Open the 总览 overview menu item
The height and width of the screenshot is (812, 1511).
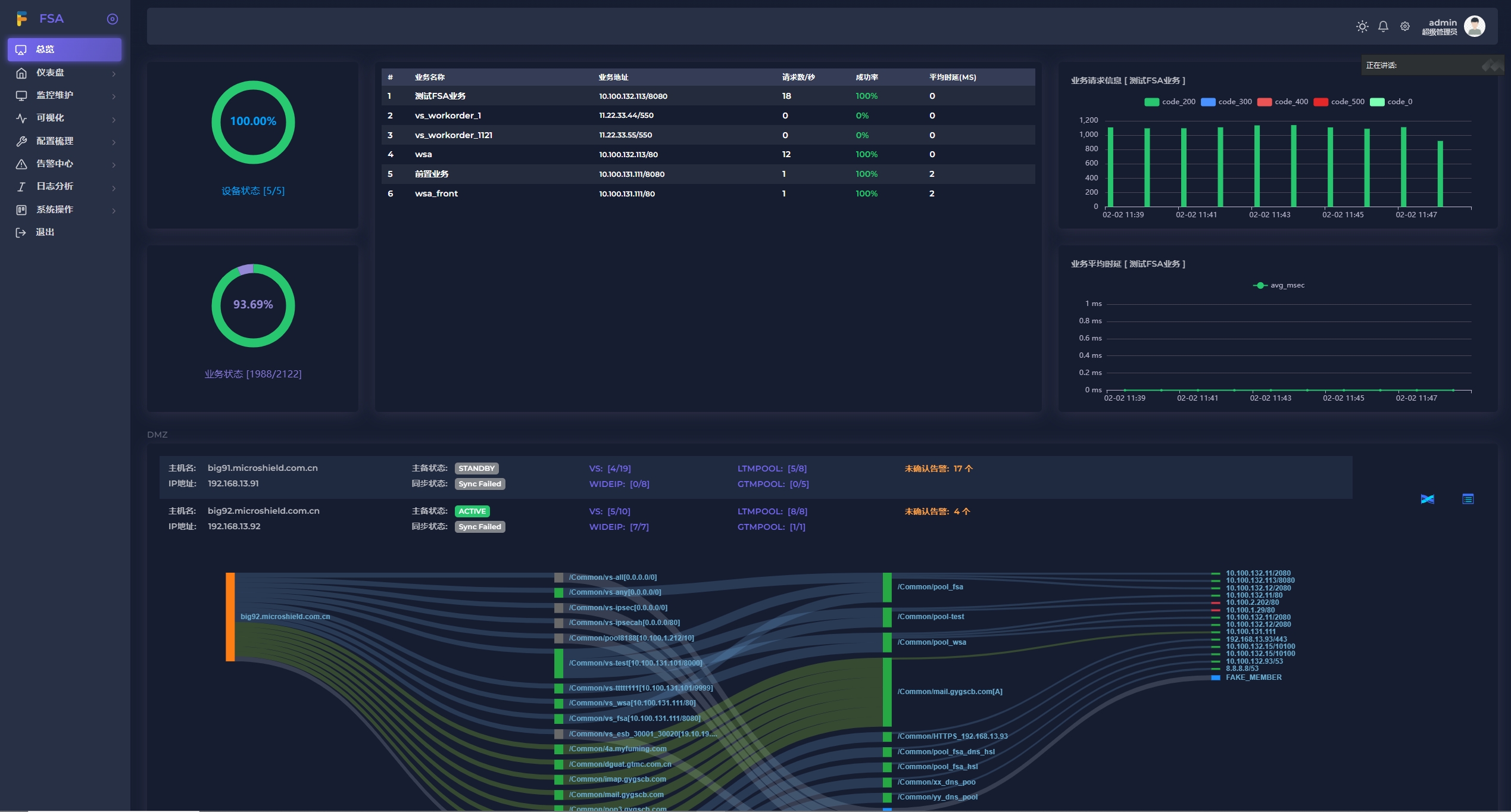(64, 49)
